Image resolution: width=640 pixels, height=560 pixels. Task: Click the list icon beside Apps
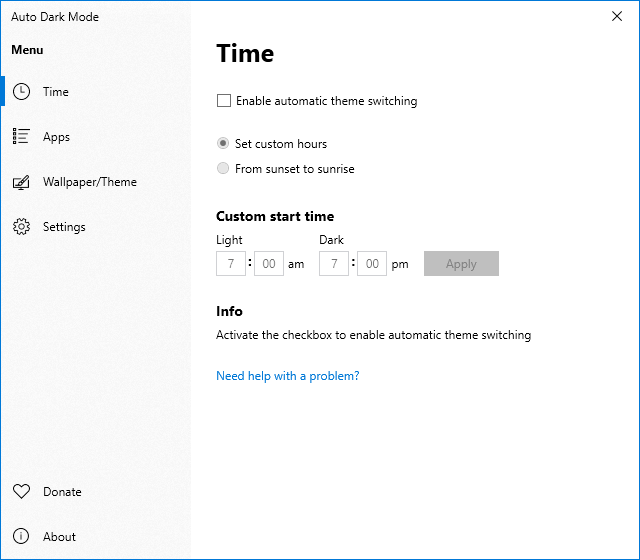tap(21, 137)
